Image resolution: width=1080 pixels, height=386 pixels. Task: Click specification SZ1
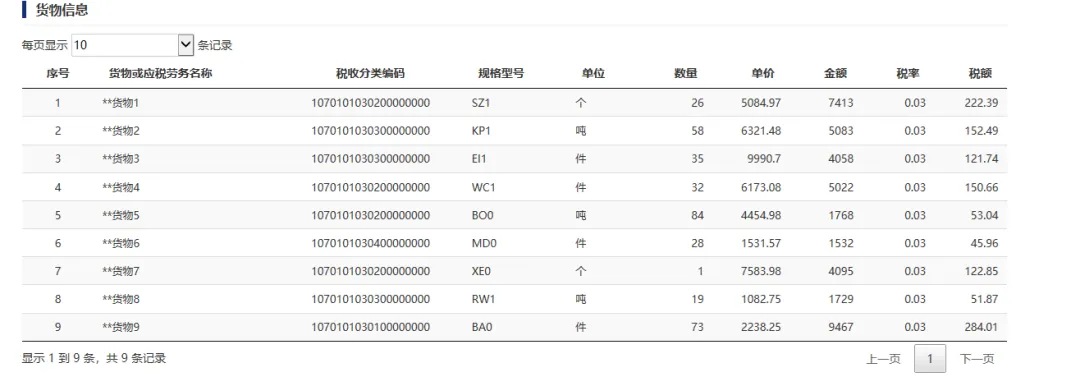tap(481, 103)
